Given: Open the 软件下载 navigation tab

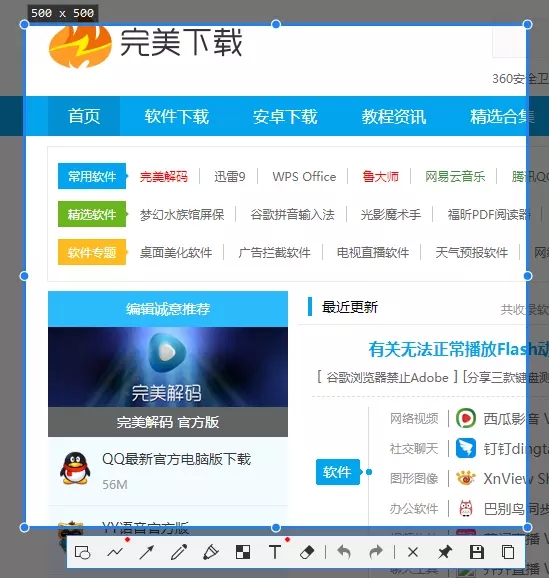Looking at the screenshot, I should coord(176,116).
